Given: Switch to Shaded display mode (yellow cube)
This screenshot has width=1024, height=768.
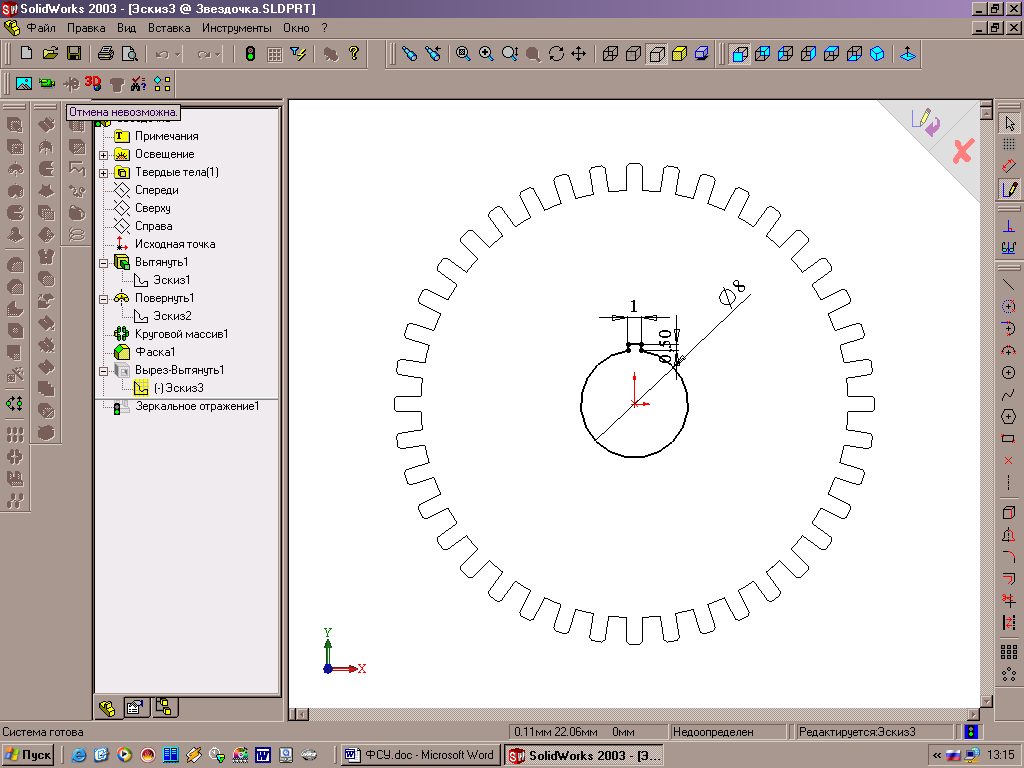Looking at the screenshot, I should click(x=679, y=54).
